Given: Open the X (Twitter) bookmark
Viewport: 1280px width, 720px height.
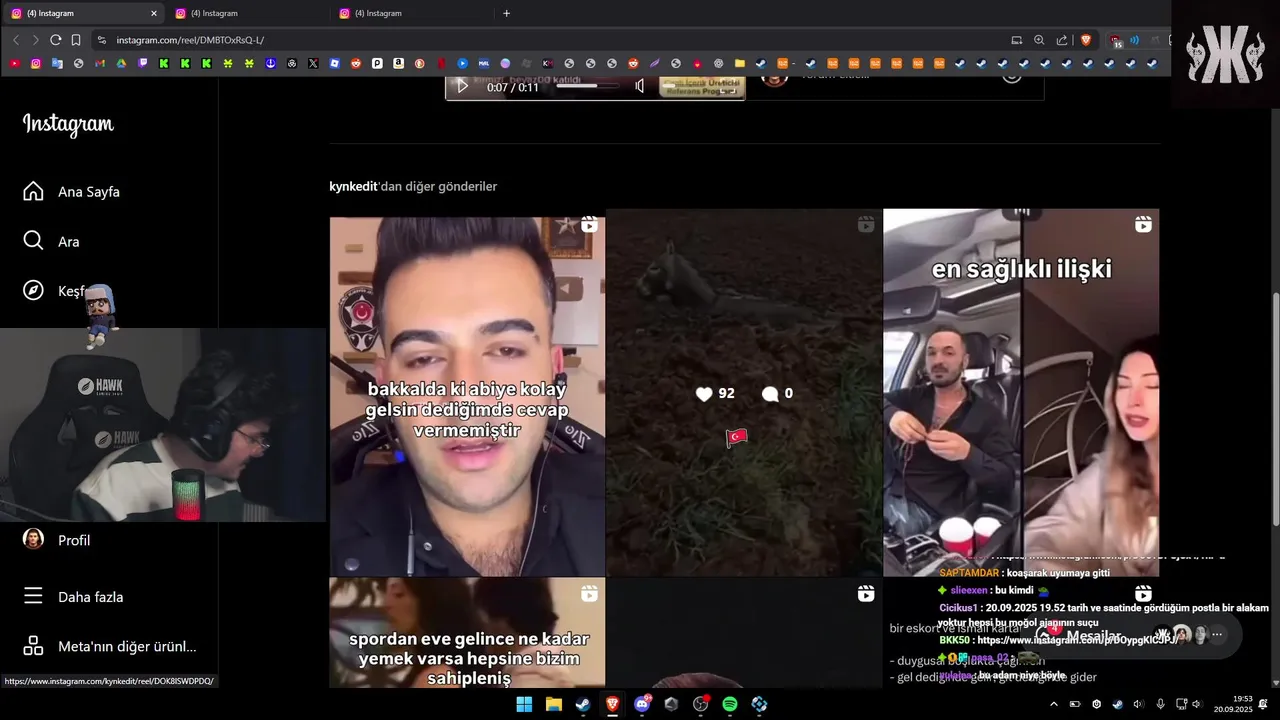Looking at the screenshot, I should click(x=313, y=63).
